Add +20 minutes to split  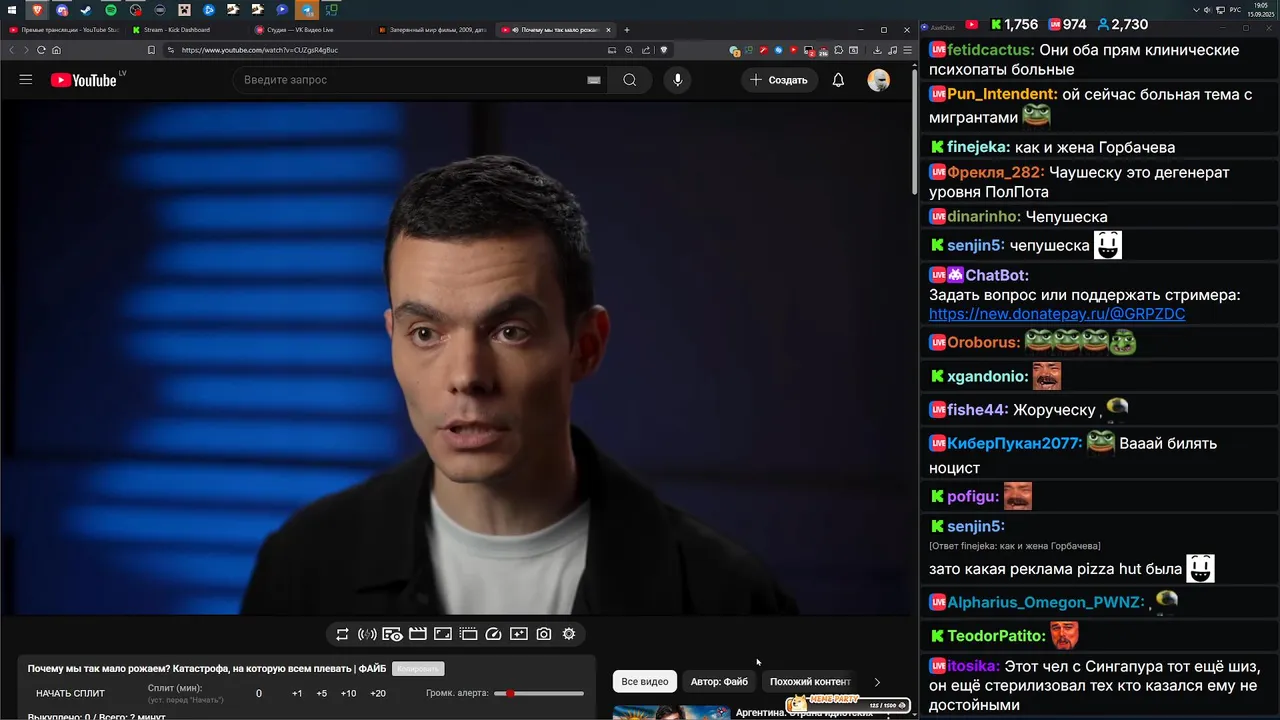(x=378, y=693)
